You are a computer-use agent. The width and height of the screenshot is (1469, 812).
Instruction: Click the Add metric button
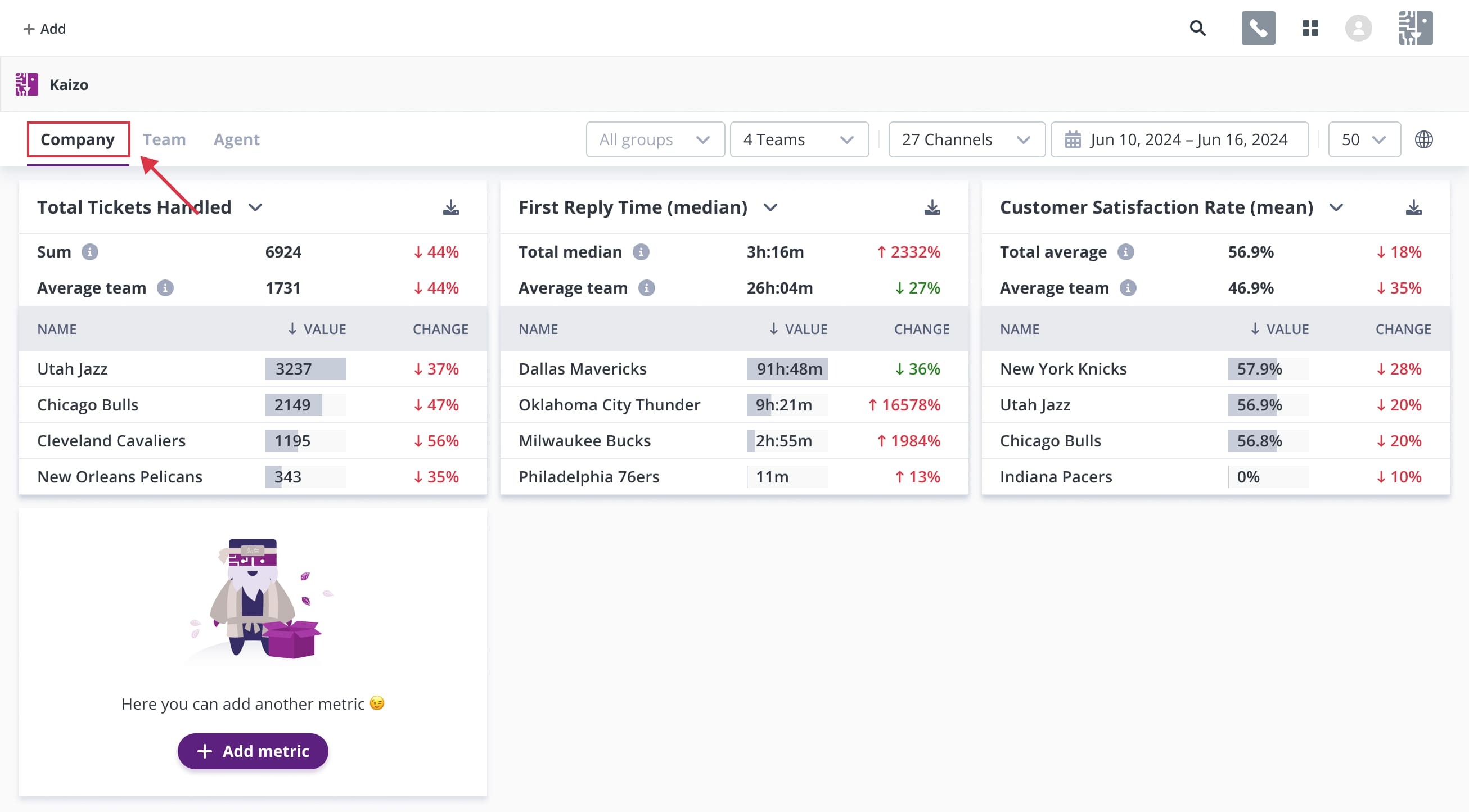click(253, 751)
